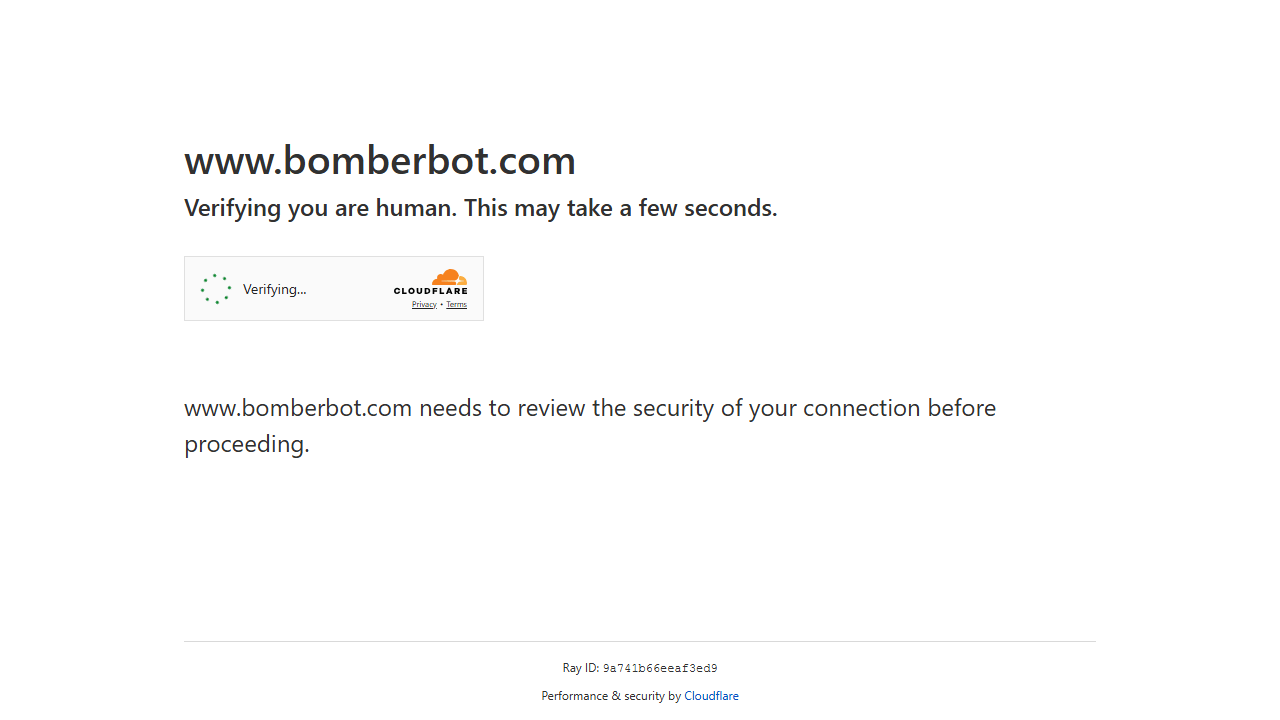Click the CLOUDFLARE wordmark in the widget

point(430,292)
